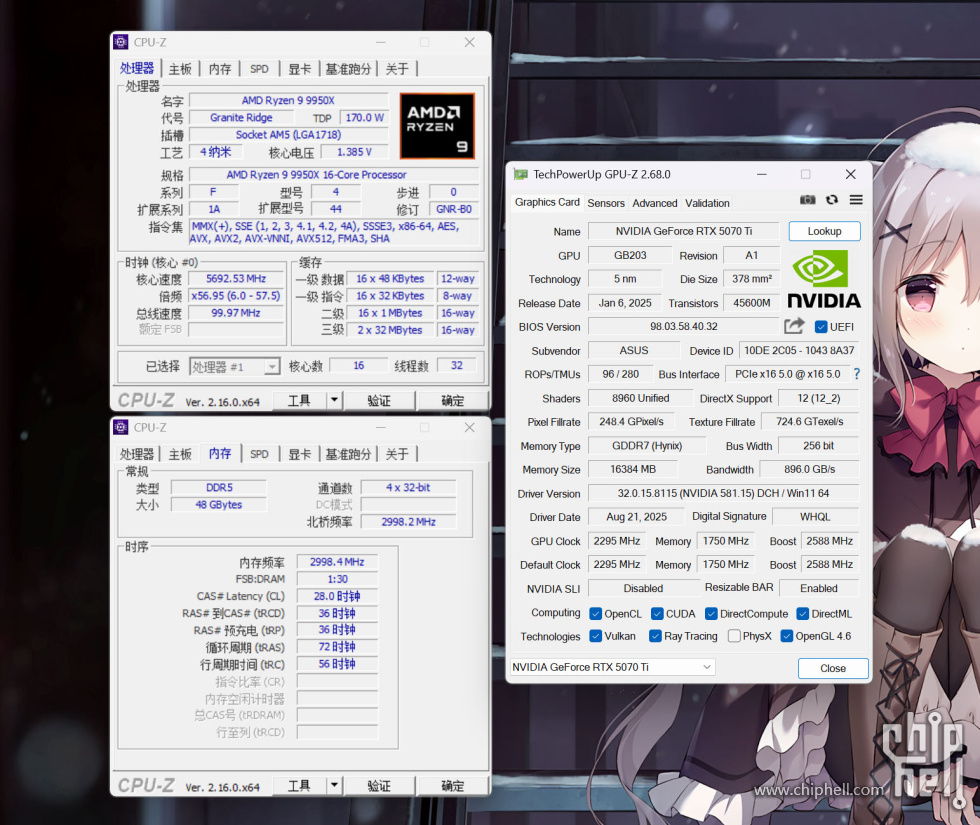Screen dimensions: 980x825
Task: Expand the 工具 dropdown arrow in the memory window
Action: pyautogui.click(x=334, y=785)
